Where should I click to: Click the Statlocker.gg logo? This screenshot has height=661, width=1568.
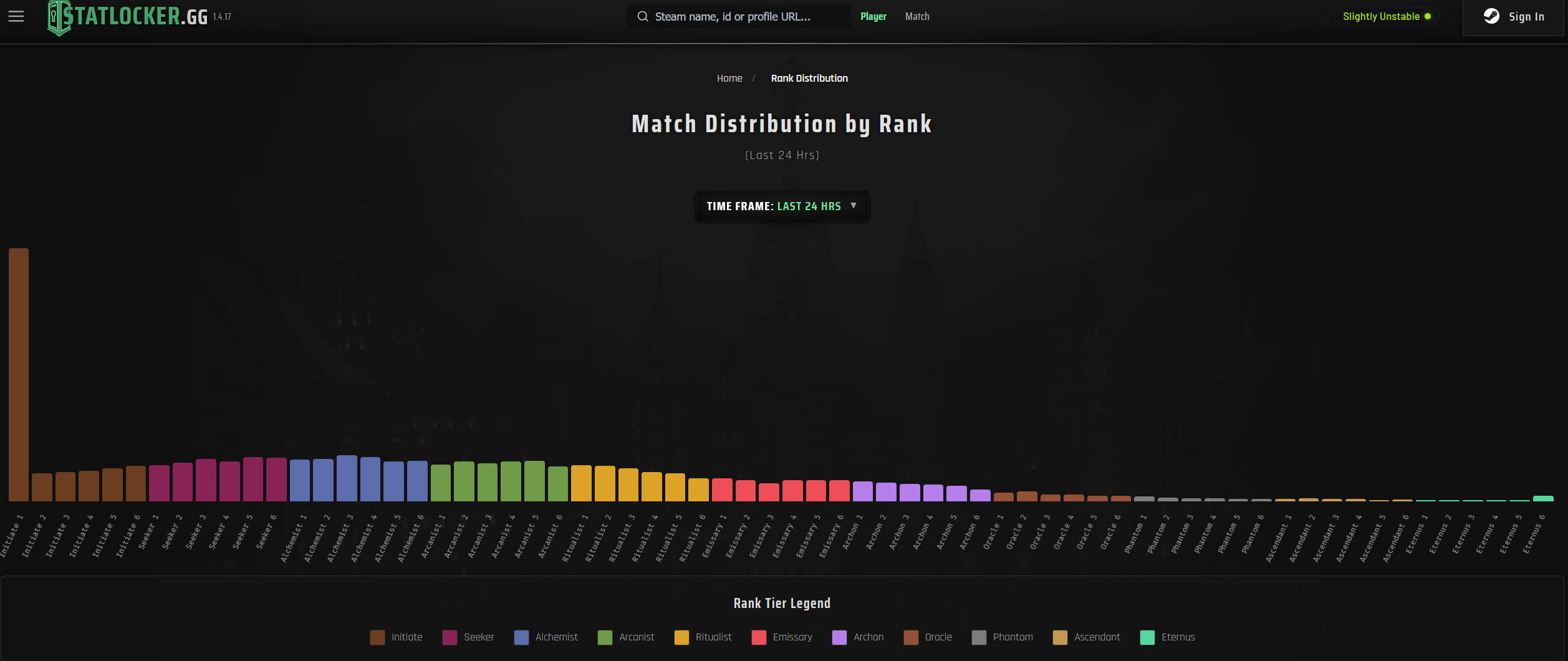click(x=128, y=17)
